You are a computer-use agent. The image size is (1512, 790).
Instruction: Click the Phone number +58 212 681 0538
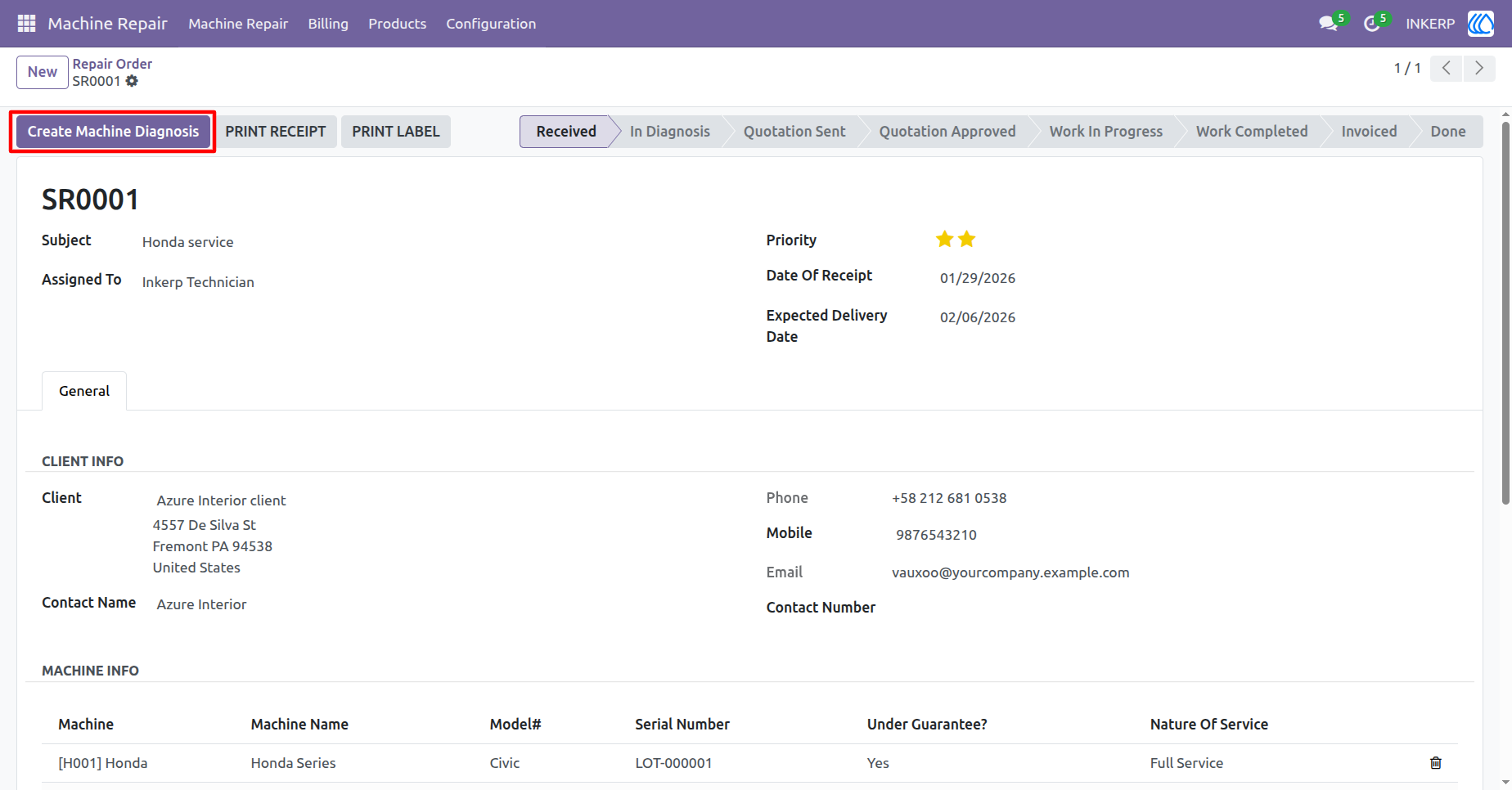point(949,498)
